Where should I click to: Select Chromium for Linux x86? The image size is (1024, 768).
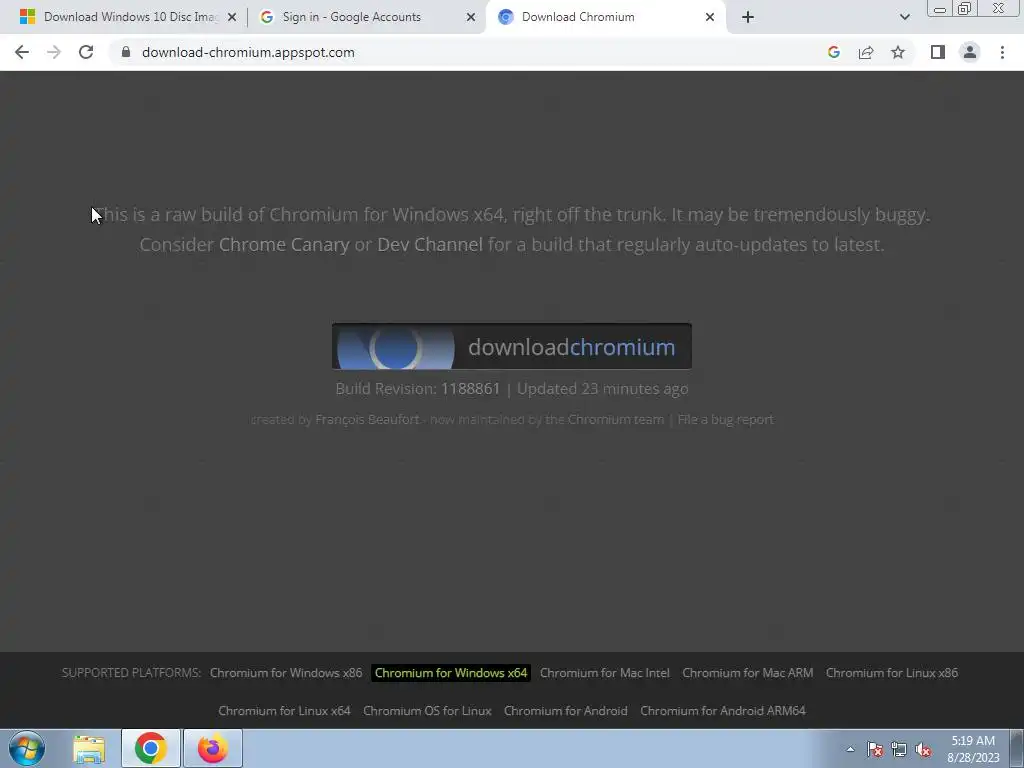coord(892,673)
